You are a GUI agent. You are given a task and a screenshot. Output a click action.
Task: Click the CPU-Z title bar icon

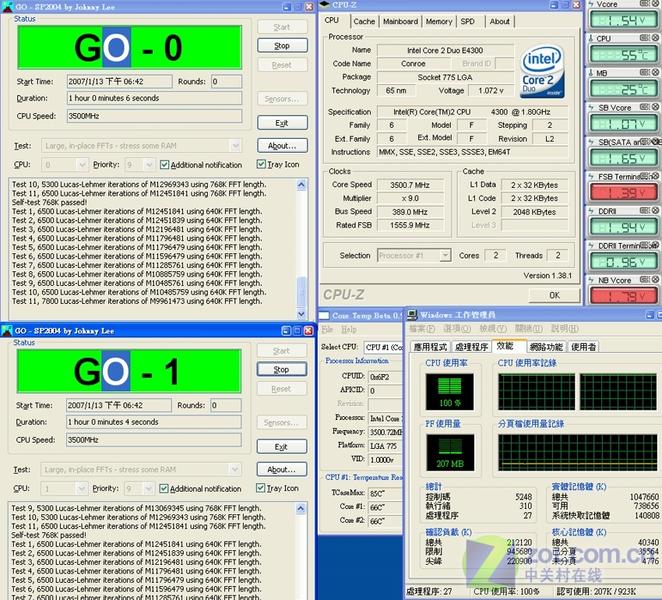click(325, 5)
